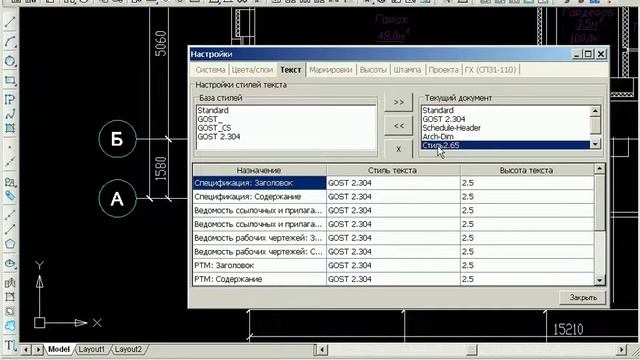Image resolution: width=640 pixels, height=360 pixels.
Task: Select the Construction line tool below Point
Action: tap(10, 162)
